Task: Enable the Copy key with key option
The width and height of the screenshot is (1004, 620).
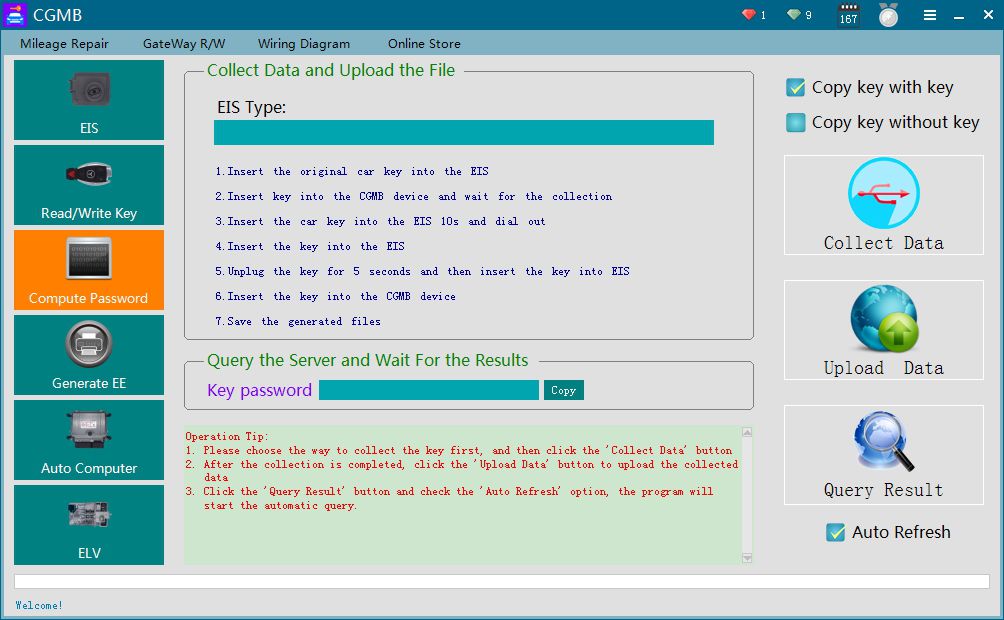Action: pyautogui.click(x=795, y=87)
